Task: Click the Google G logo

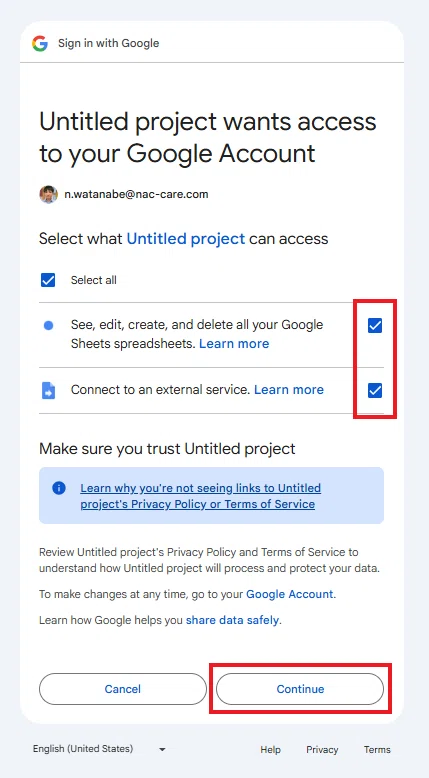Action: click(40, 43)
